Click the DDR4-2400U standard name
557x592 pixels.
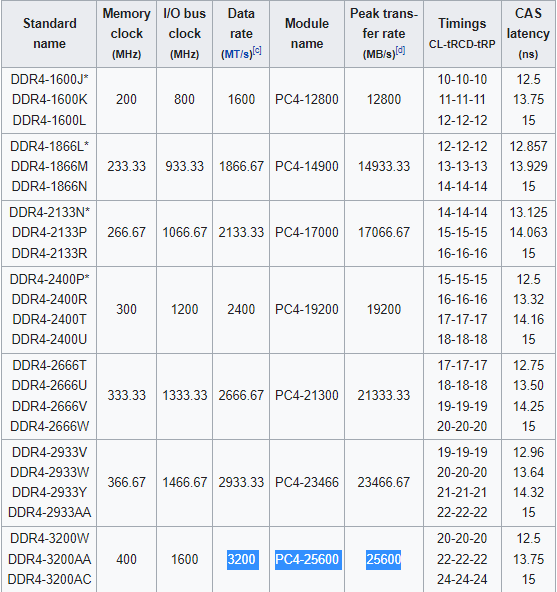[49, 339]
